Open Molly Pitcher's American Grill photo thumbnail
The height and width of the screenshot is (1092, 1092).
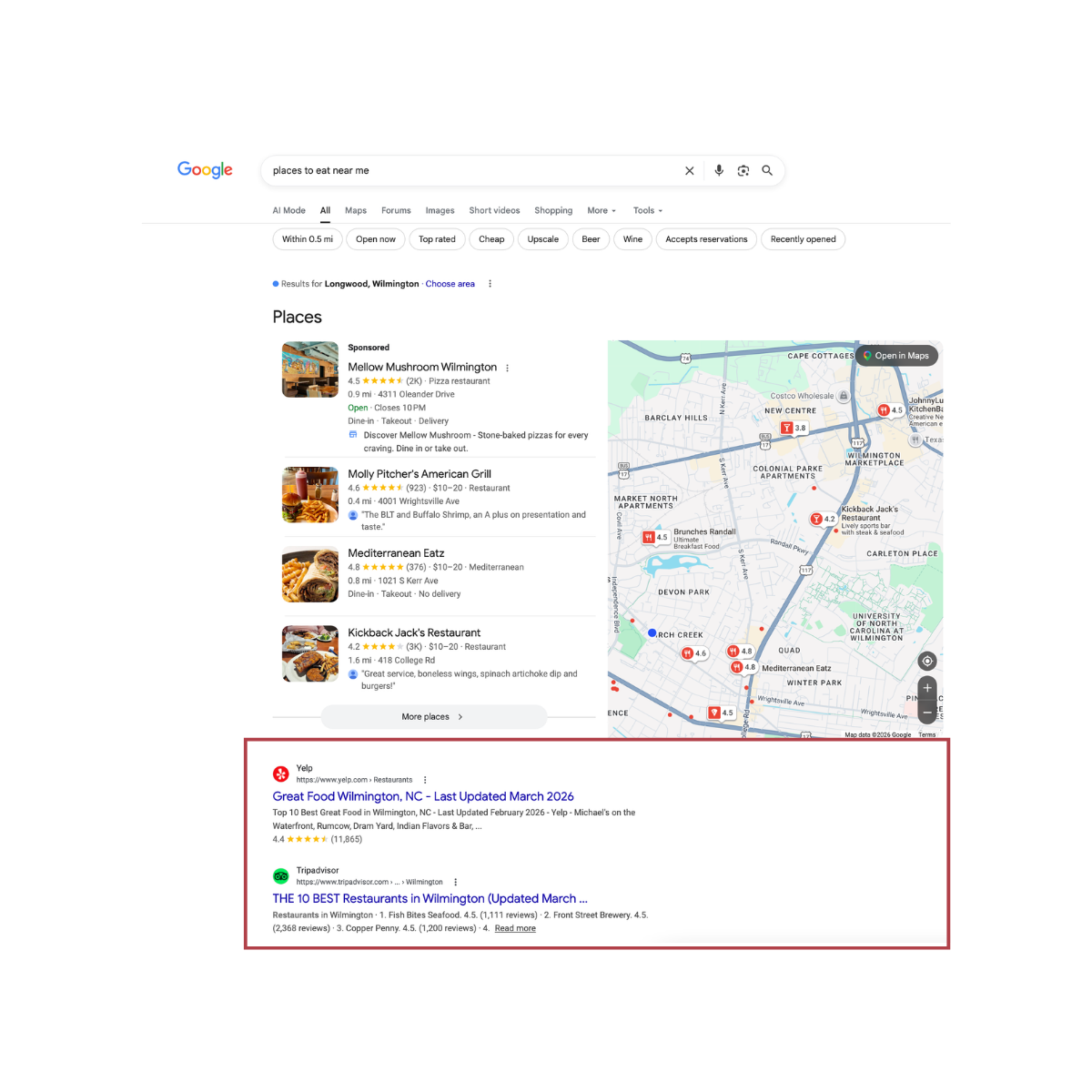coord(310,495)
